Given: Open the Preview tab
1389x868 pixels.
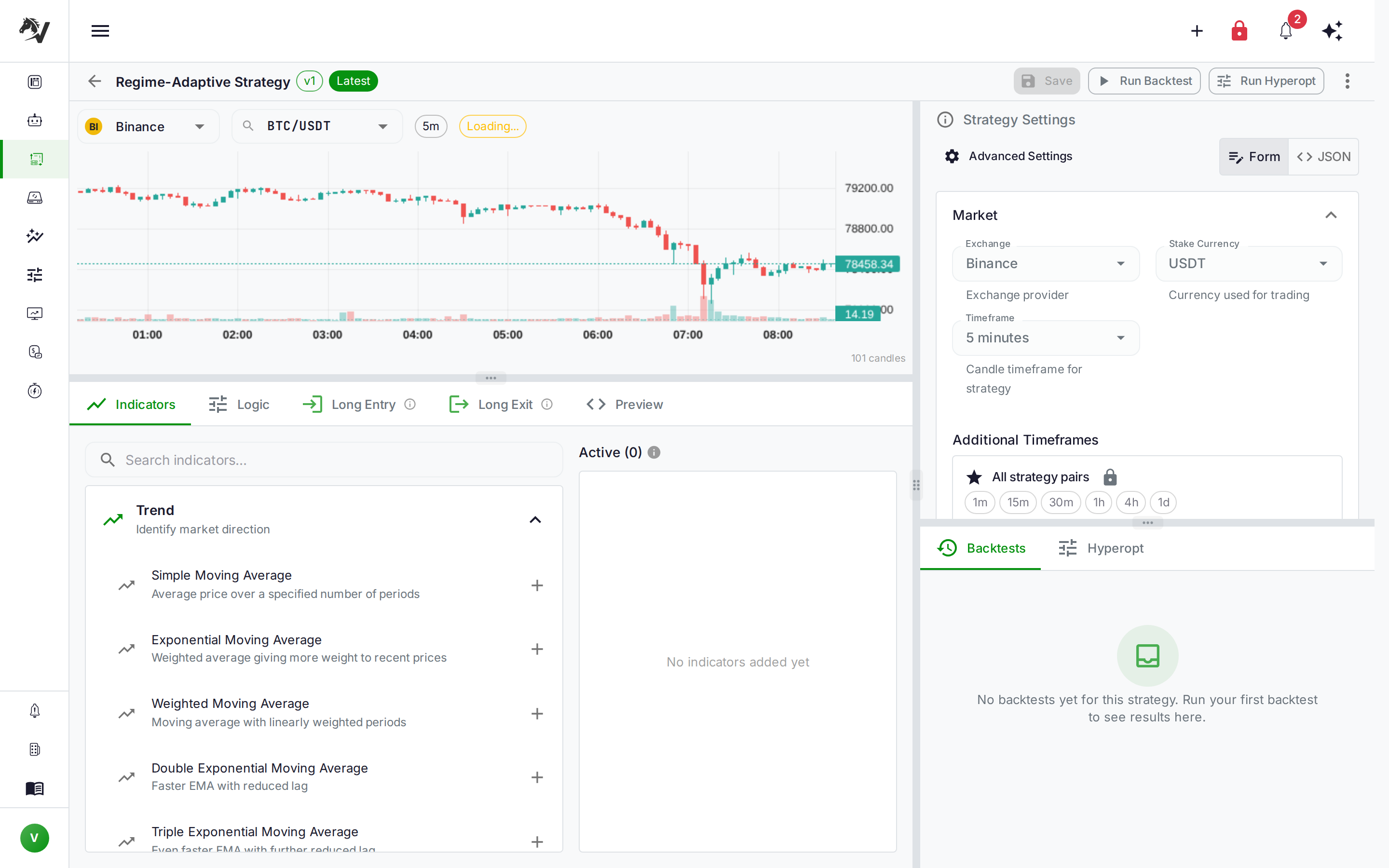Looking at the screenshot, I should click(625, 404).
